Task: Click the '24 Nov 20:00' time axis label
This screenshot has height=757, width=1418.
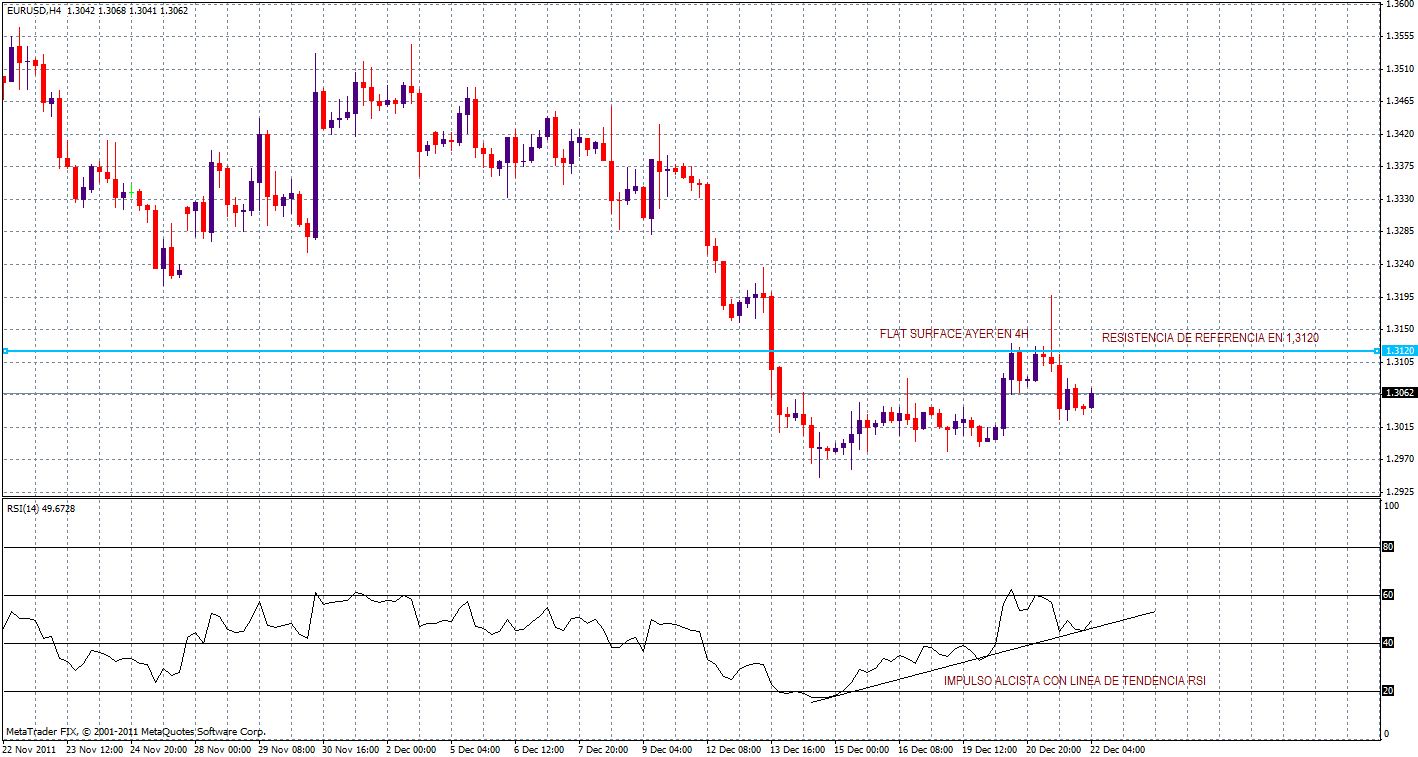Action: pyautogui.click(x=157, y=749)
